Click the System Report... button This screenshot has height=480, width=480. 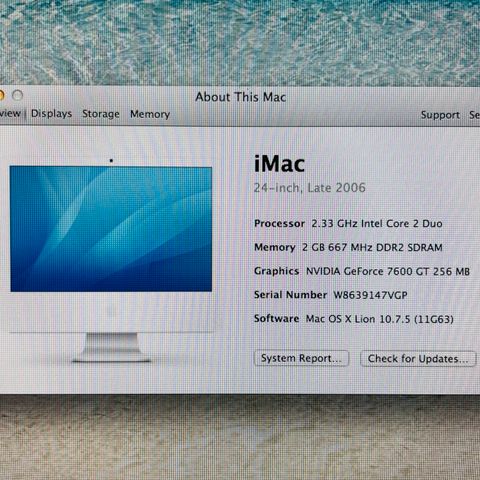(x=301, y=358)
